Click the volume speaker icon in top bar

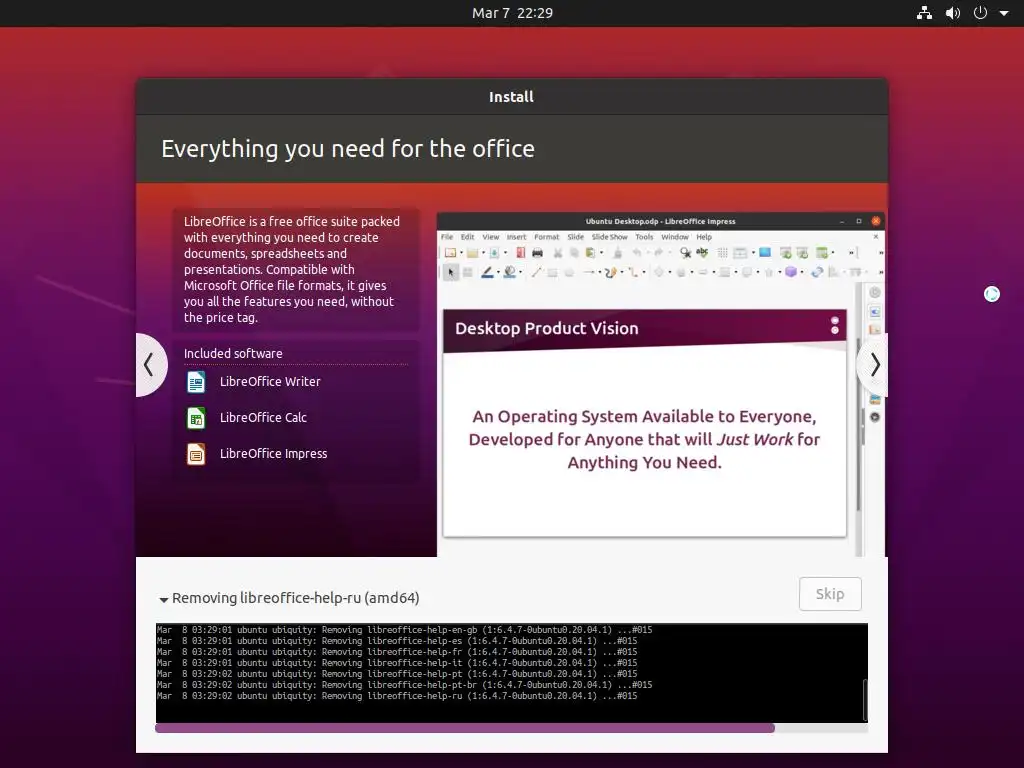[x=953, y=13]
